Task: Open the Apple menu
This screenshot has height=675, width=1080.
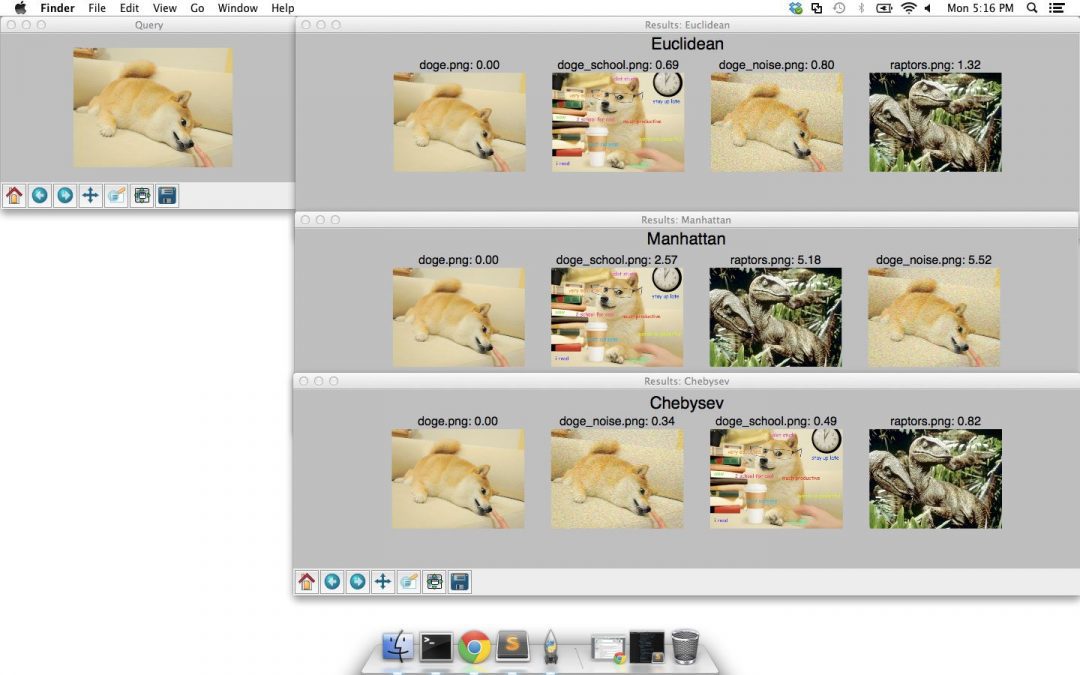Action: (x=21, y=8)
